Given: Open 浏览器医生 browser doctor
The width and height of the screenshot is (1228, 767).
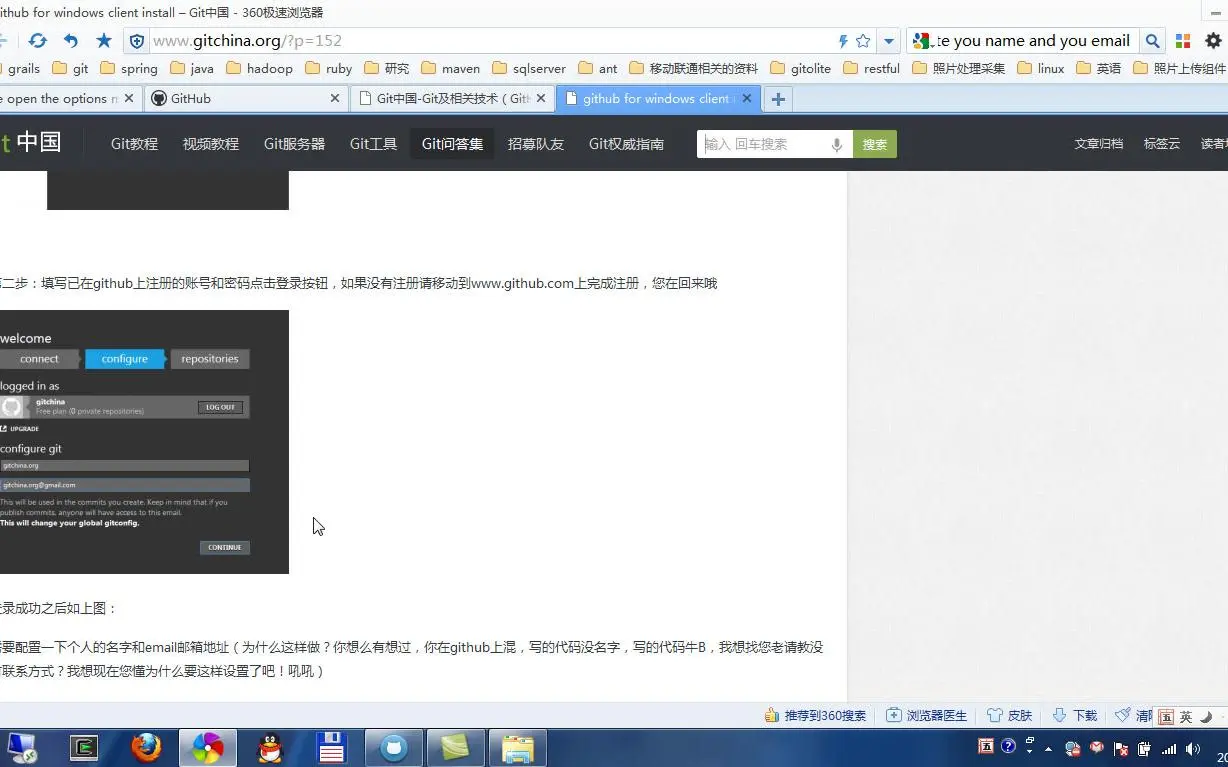Looking at the screenshot, I should (927, 716).
